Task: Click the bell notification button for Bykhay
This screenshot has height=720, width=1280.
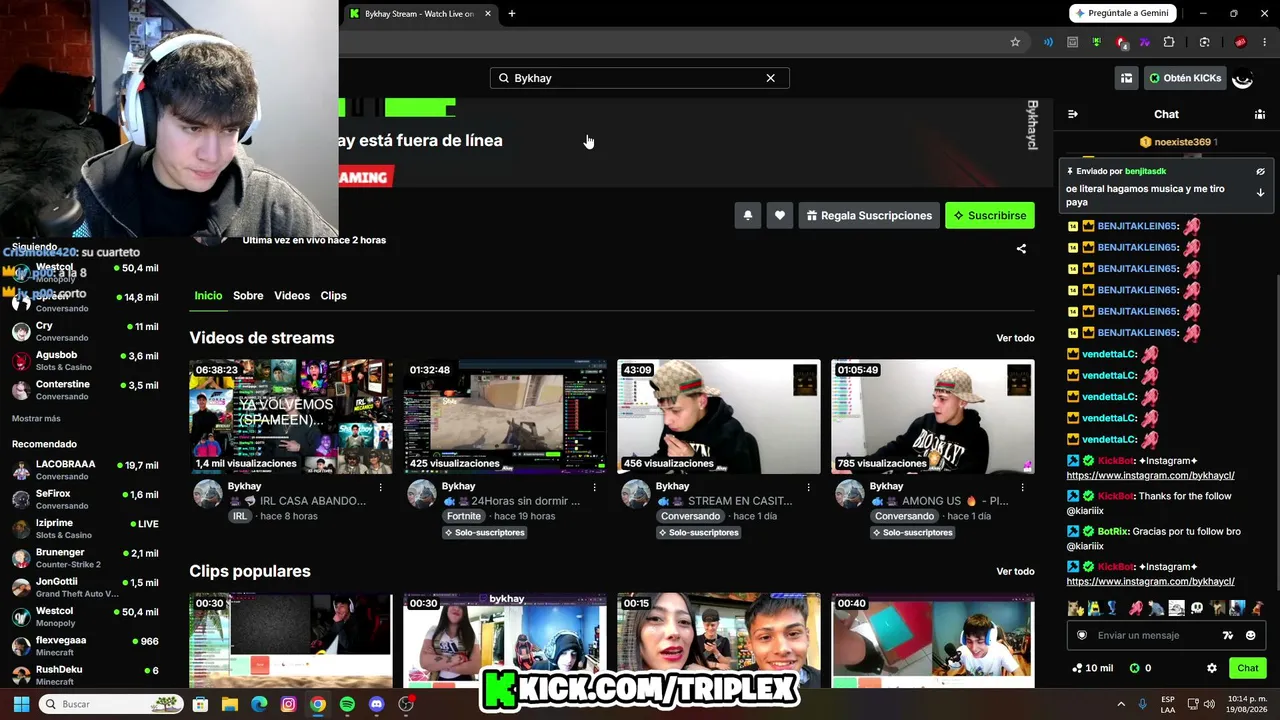Action: tap(747, 215)
